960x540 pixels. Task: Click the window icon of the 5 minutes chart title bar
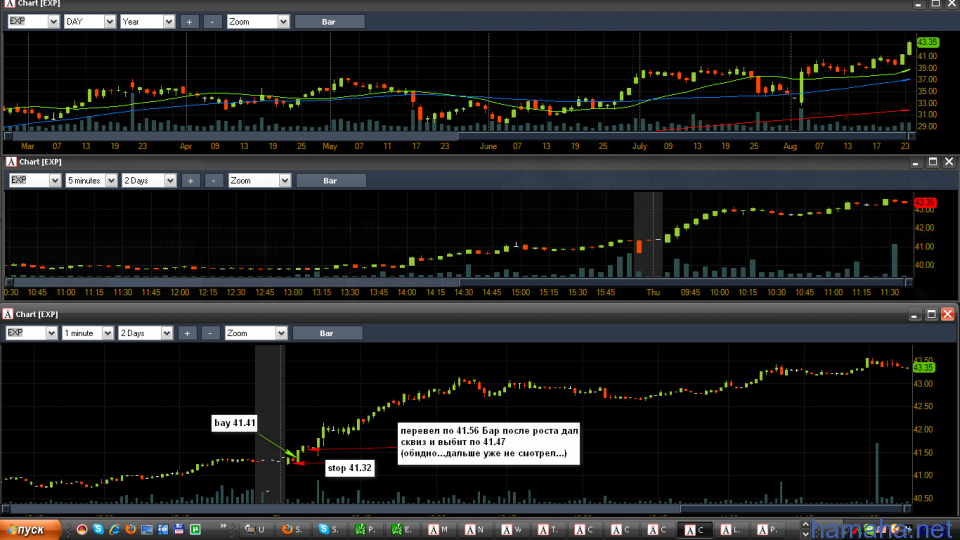(10, 162)
